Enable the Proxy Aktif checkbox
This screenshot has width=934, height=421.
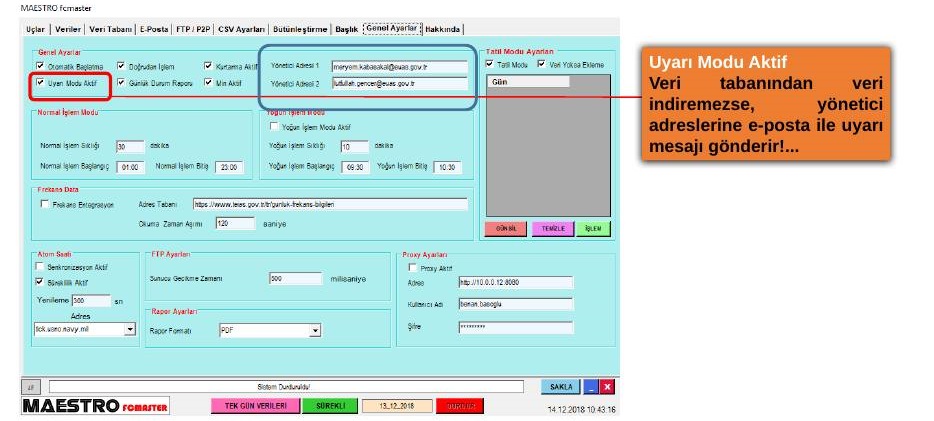pyautogui.click(x=413, y=268)
